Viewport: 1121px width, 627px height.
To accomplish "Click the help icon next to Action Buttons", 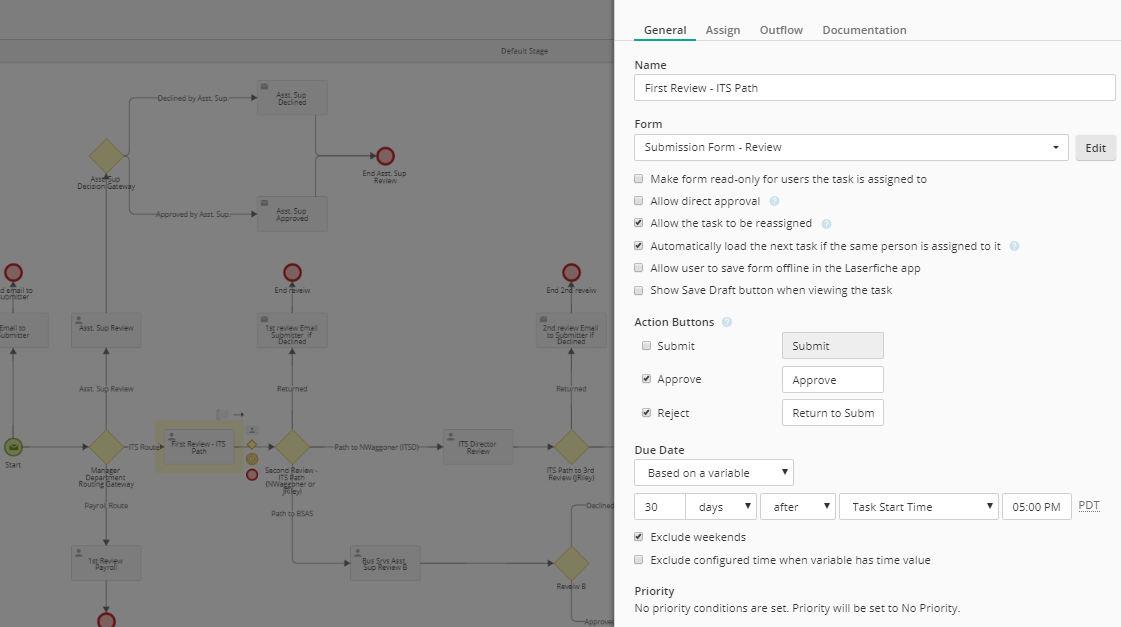I will (x=727, y=323).
